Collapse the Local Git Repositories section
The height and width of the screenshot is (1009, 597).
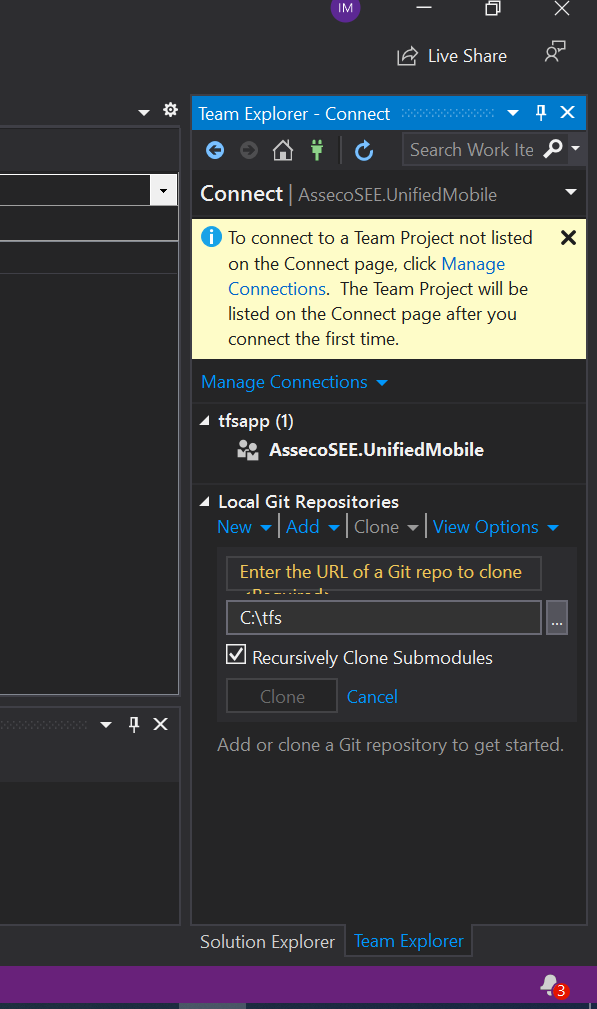[205, 501]
